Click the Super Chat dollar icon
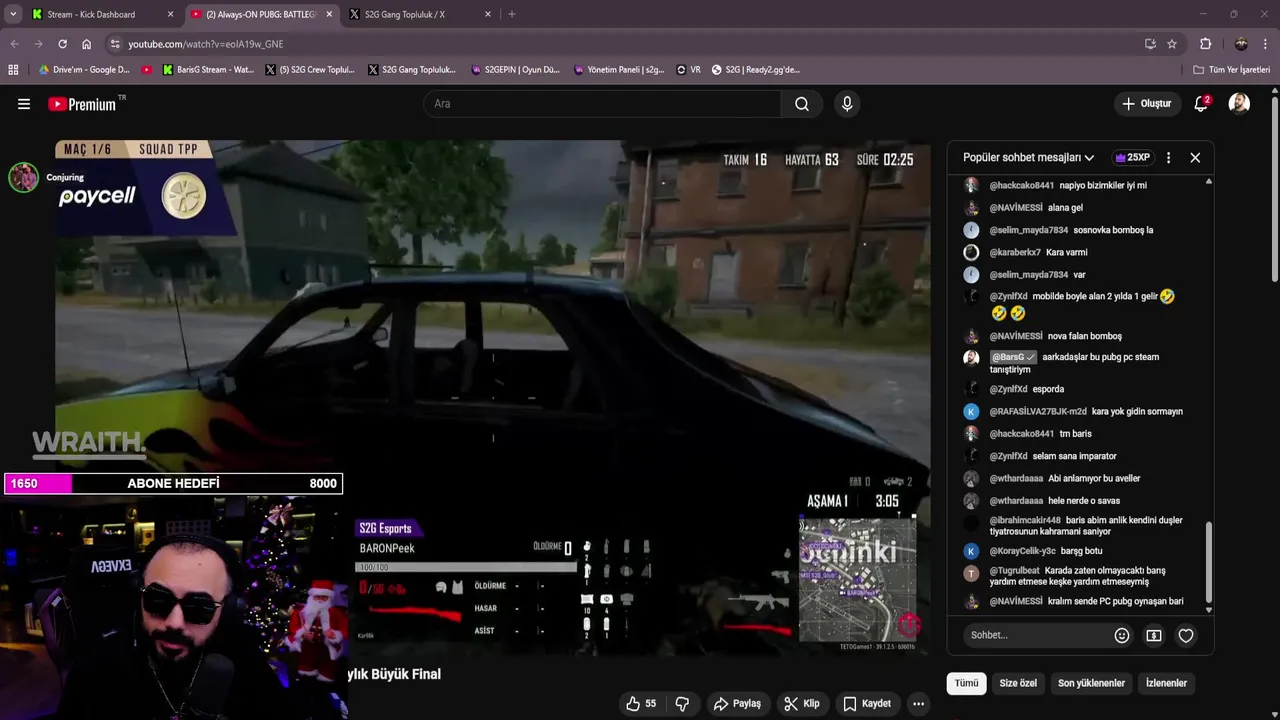This screenshot has height=720, width=1280. tap(1154, 635)
